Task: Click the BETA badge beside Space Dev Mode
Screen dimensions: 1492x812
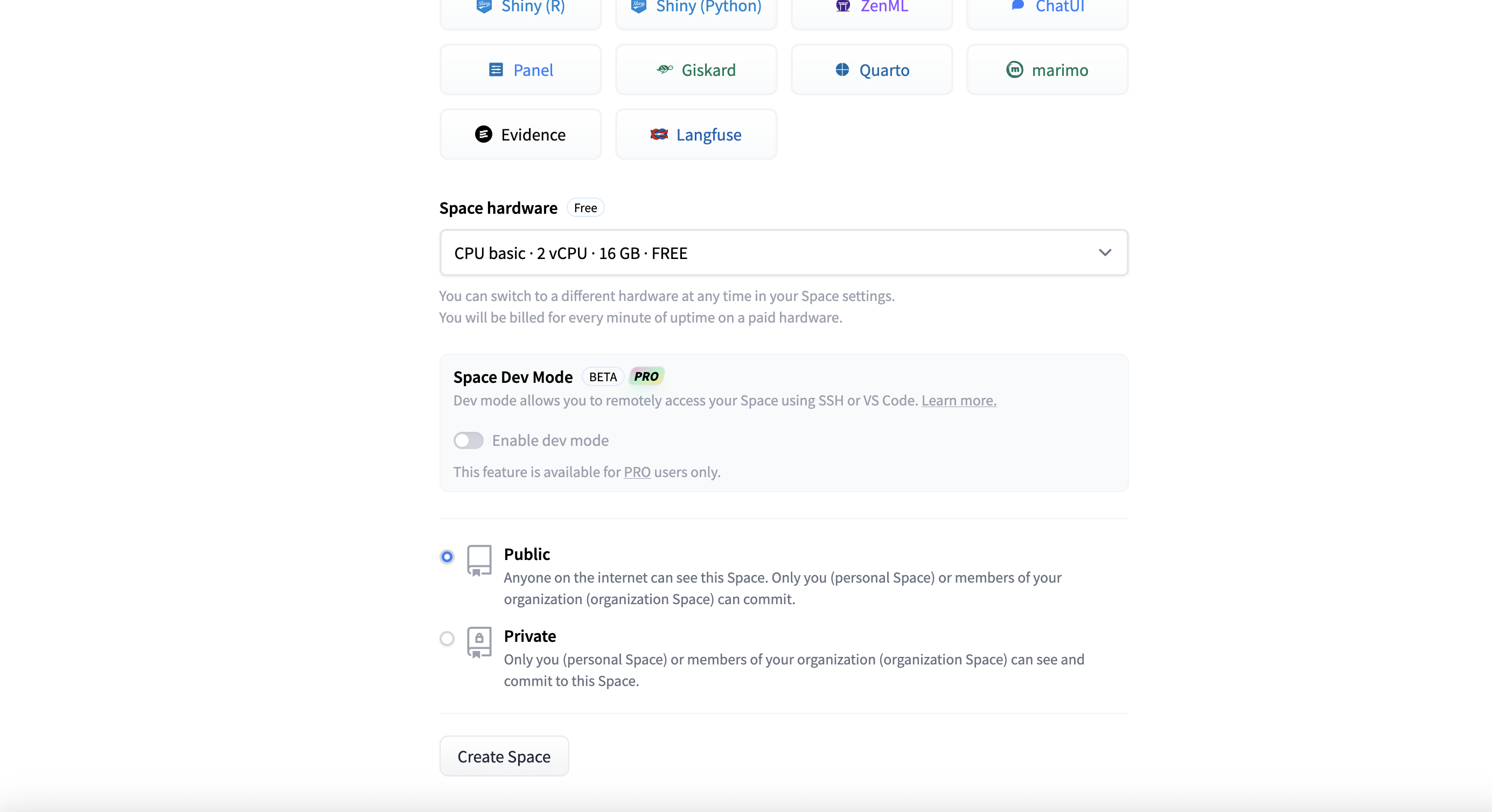Action: 602,376
